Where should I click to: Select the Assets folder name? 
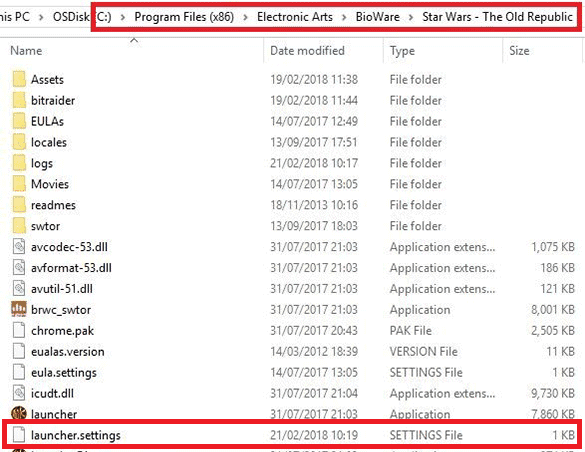click(47, 79)
